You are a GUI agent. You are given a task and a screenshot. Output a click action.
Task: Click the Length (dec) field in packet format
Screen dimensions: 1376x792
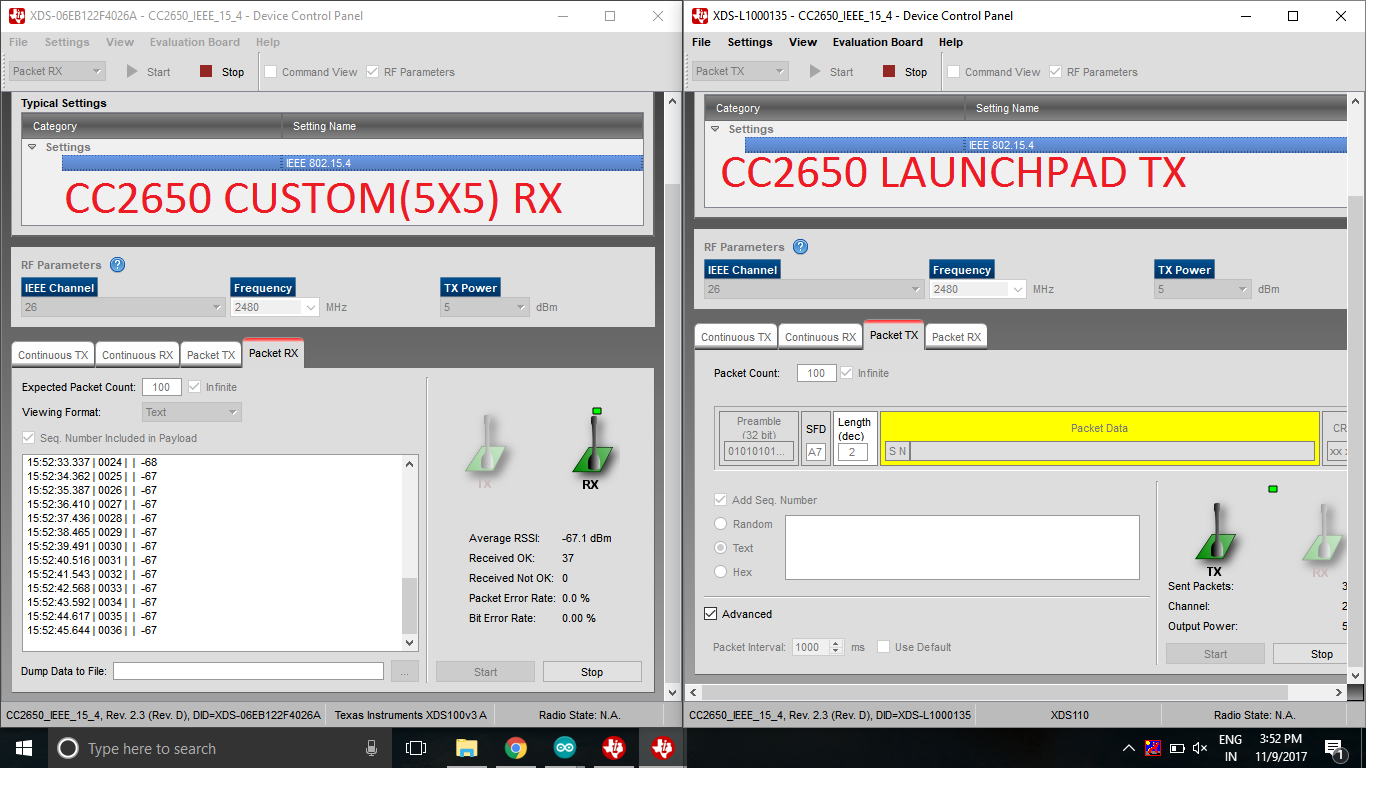click(852, 452)
